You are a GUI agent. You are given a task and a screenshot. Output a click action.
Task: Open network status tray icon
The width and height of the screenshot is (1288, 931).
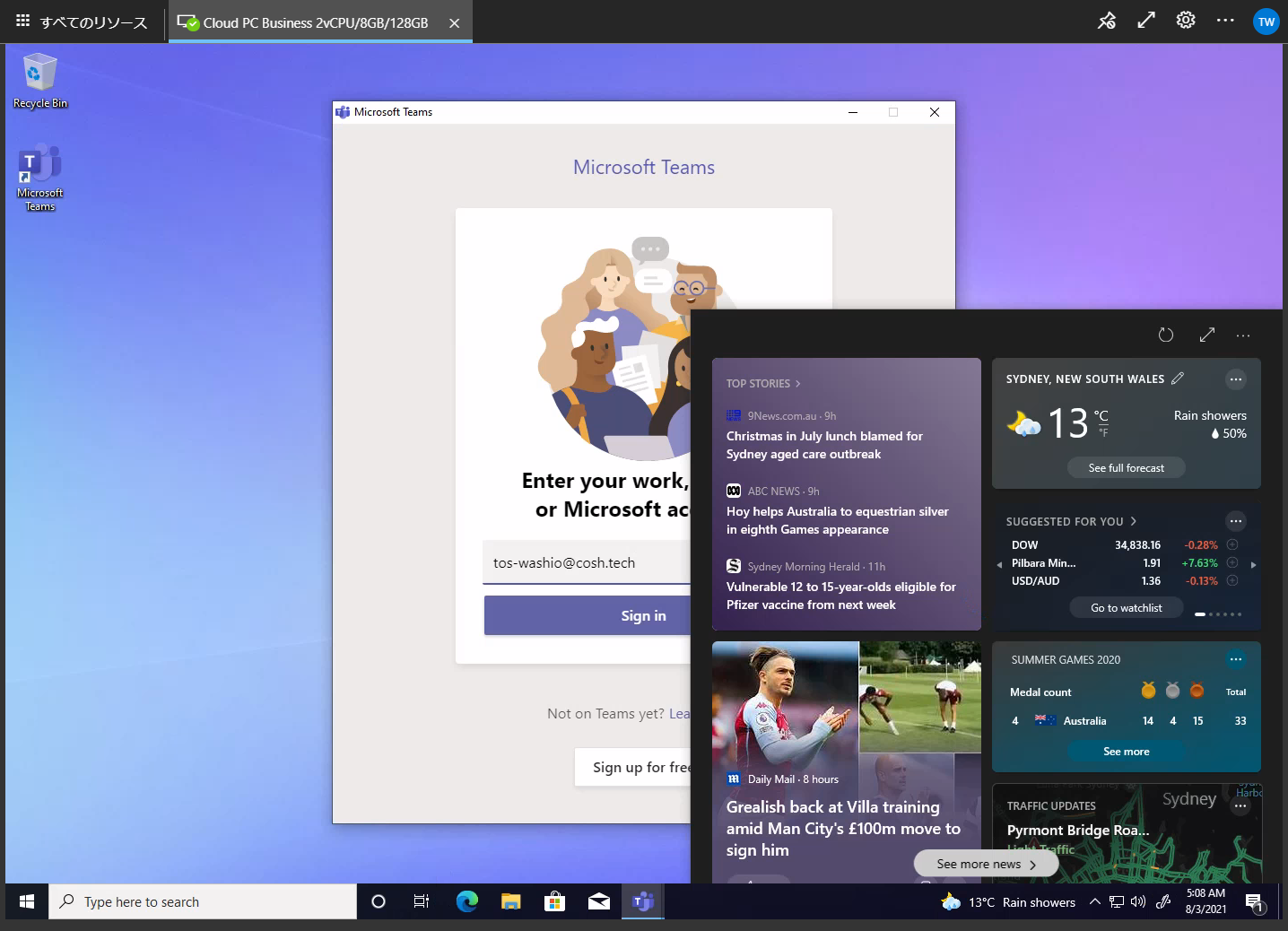pos(1117,901)
